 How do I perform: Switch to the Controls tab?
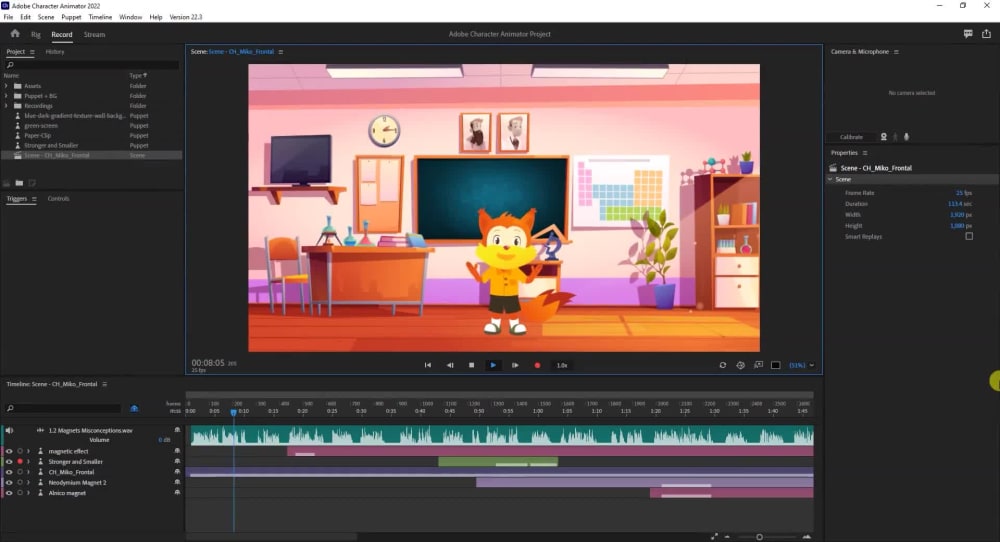tap(58, 199)
